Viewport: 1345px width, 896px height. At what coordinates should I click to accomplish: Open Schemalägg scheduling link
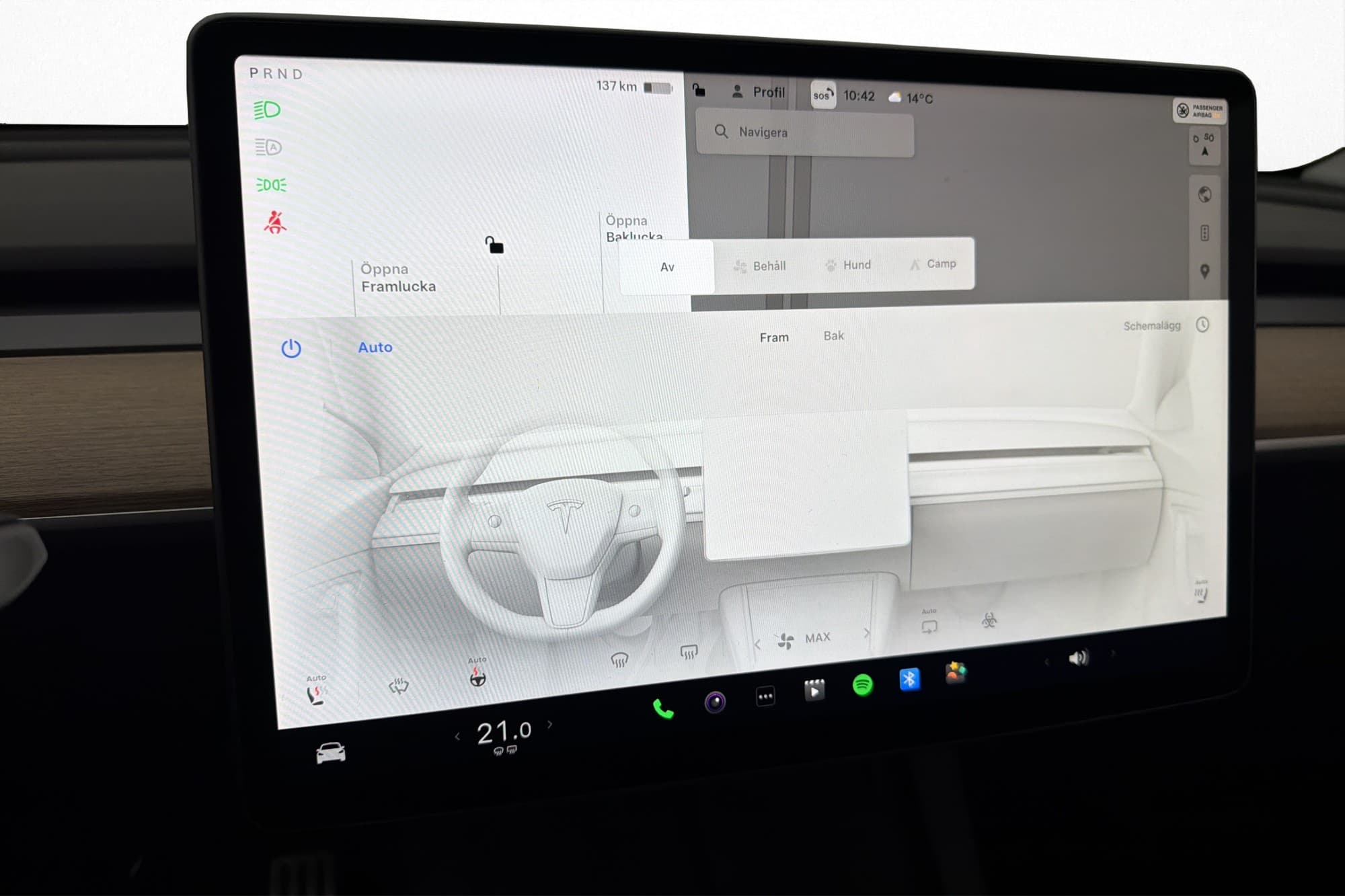(x=1152, y=325)
